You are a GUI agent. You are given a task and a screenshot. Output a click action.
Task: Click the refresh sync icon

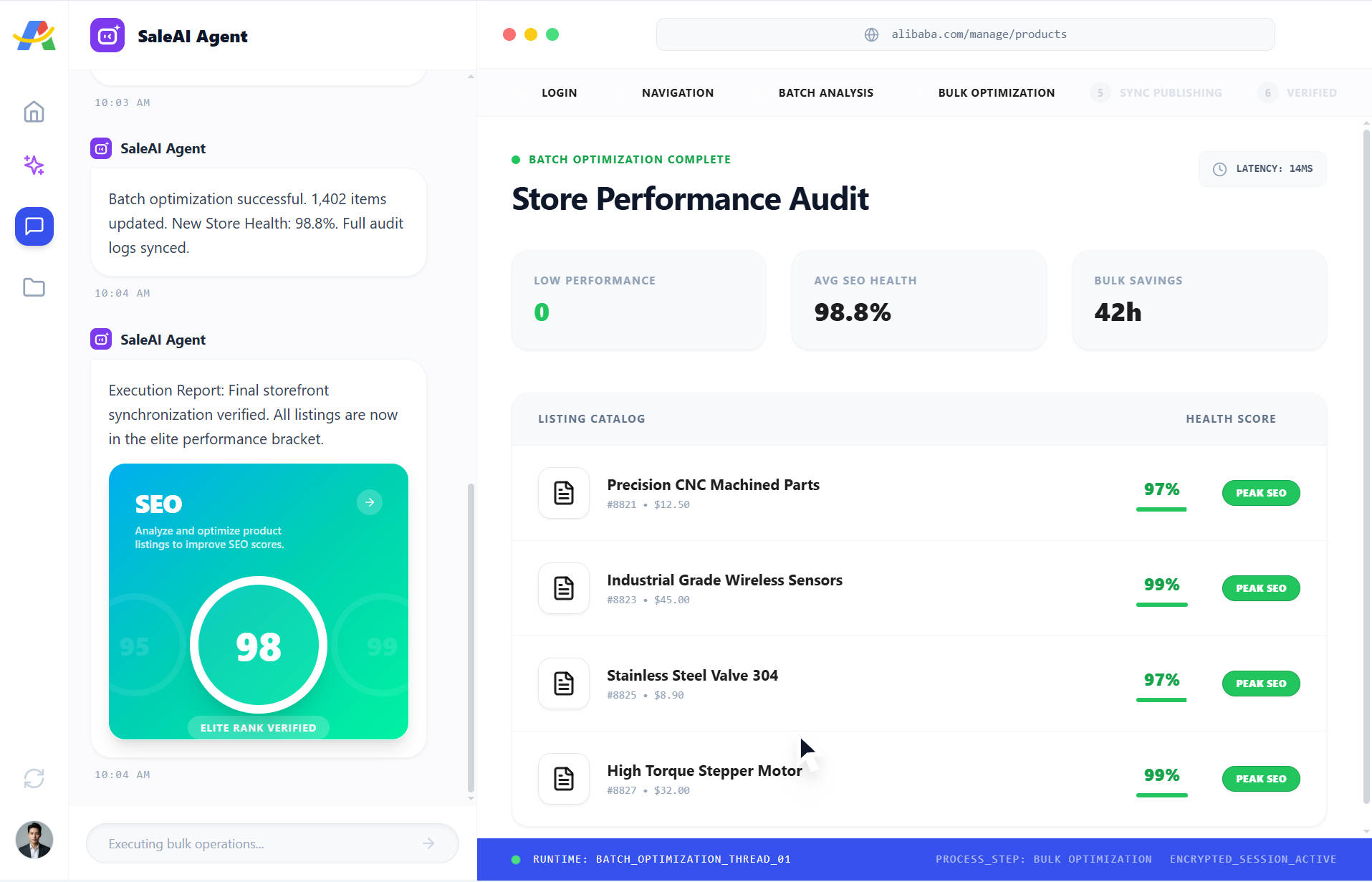click(x=34, y=778)
